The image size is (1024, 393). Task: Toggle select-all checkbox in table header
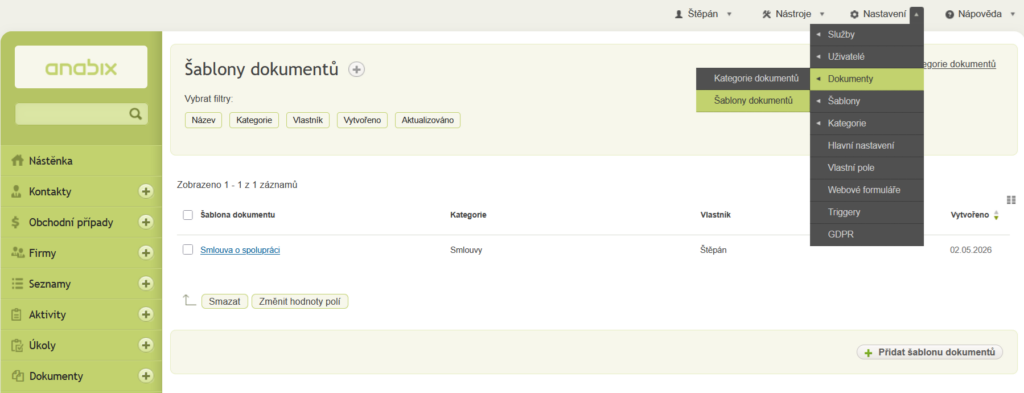[x=188, y=215]
